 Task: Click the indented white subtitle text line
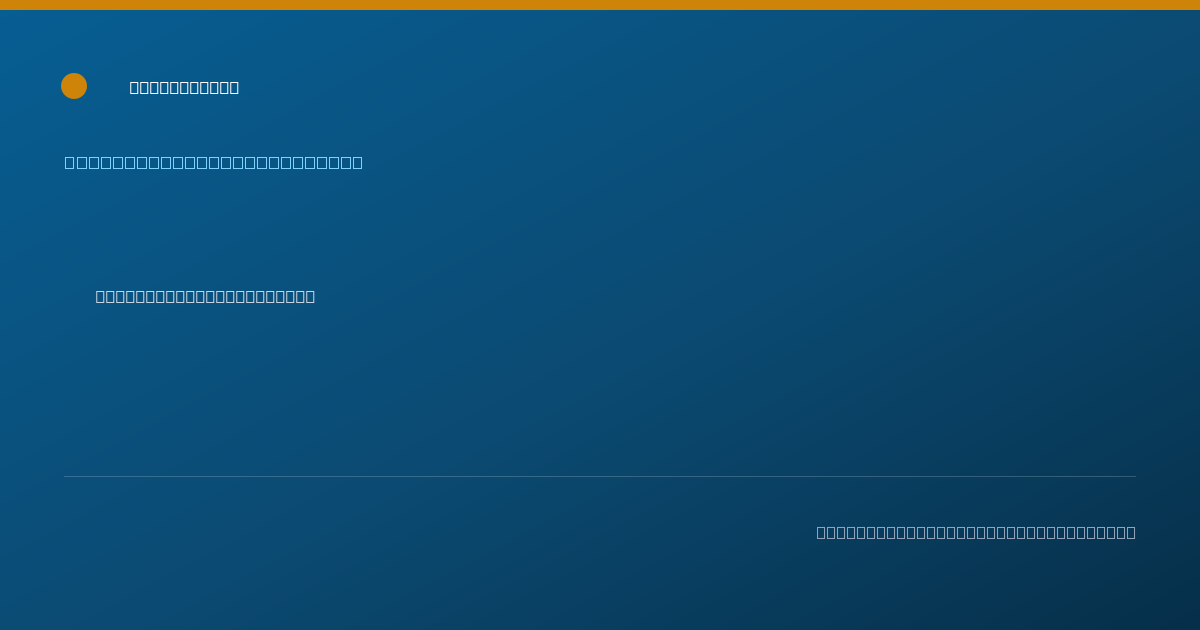(x=205, y=296)
